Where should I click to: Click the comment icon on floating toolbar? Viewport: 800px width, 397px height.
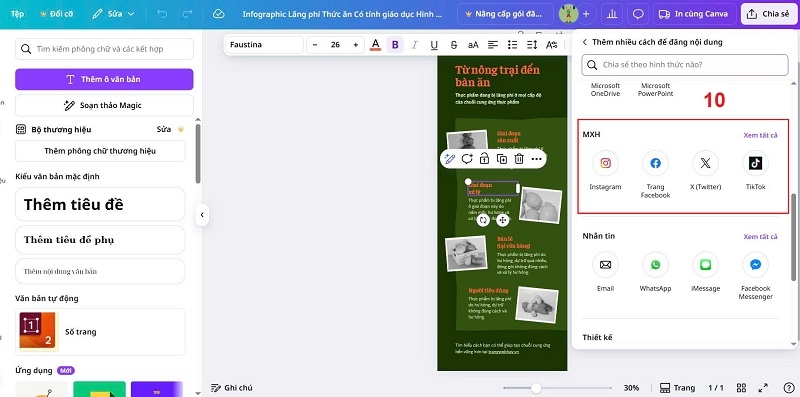pyautogui.click(x=467, y=159)
